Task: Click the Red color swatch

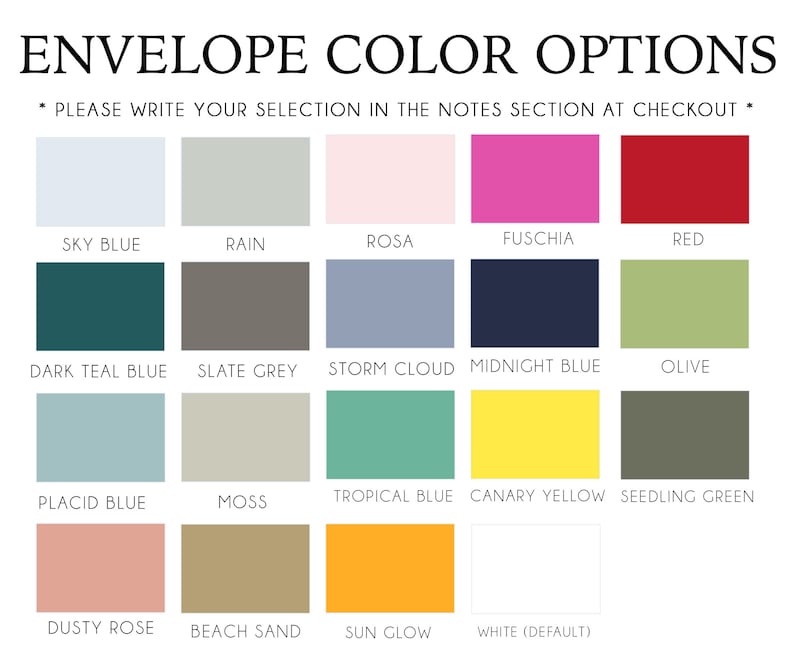Action: click(685, 179)
